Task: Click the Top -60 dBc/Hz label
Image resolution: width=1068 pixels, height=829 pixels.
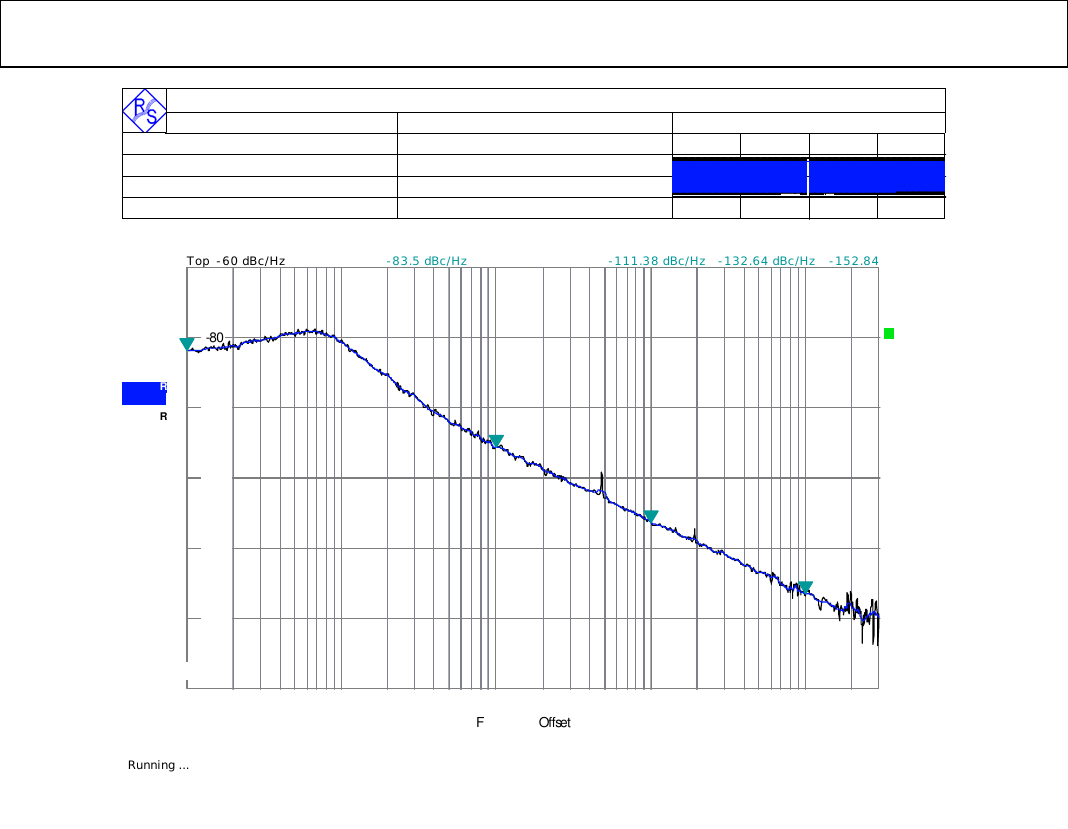Action: click(236, 261)
